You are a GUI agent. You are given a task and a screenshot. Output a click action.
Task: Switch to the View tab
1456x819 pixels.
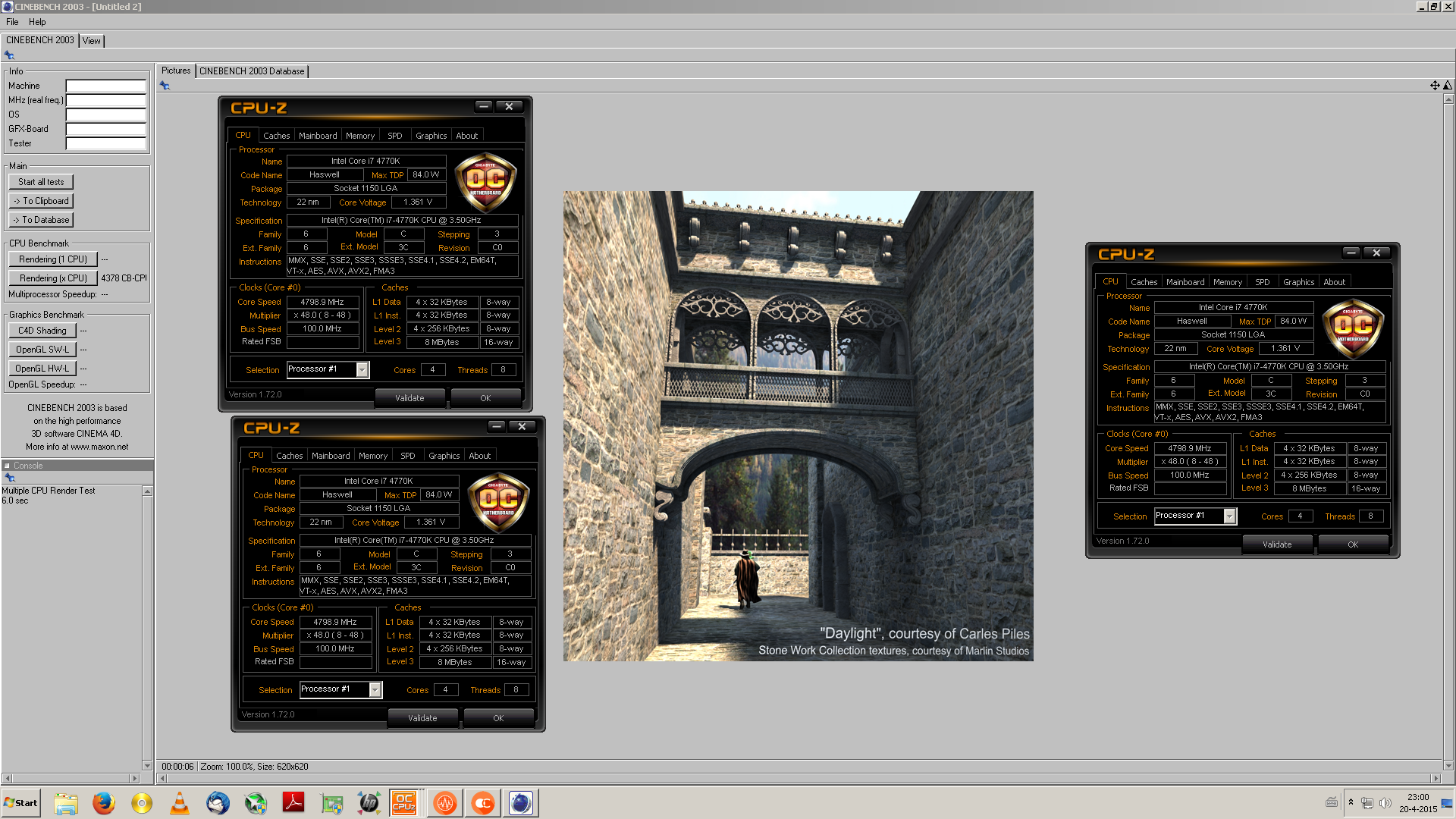pyautogui.click(x=92, y=41)
